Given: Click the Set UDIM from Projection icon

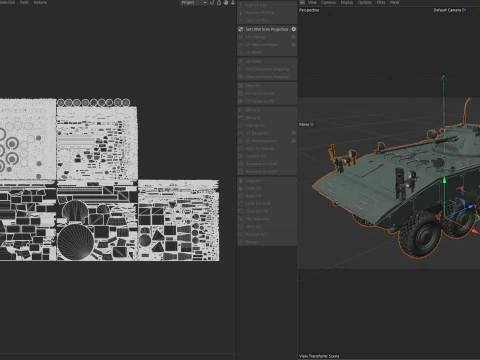Looking at the screenshot, I should (x=241, y=29).
